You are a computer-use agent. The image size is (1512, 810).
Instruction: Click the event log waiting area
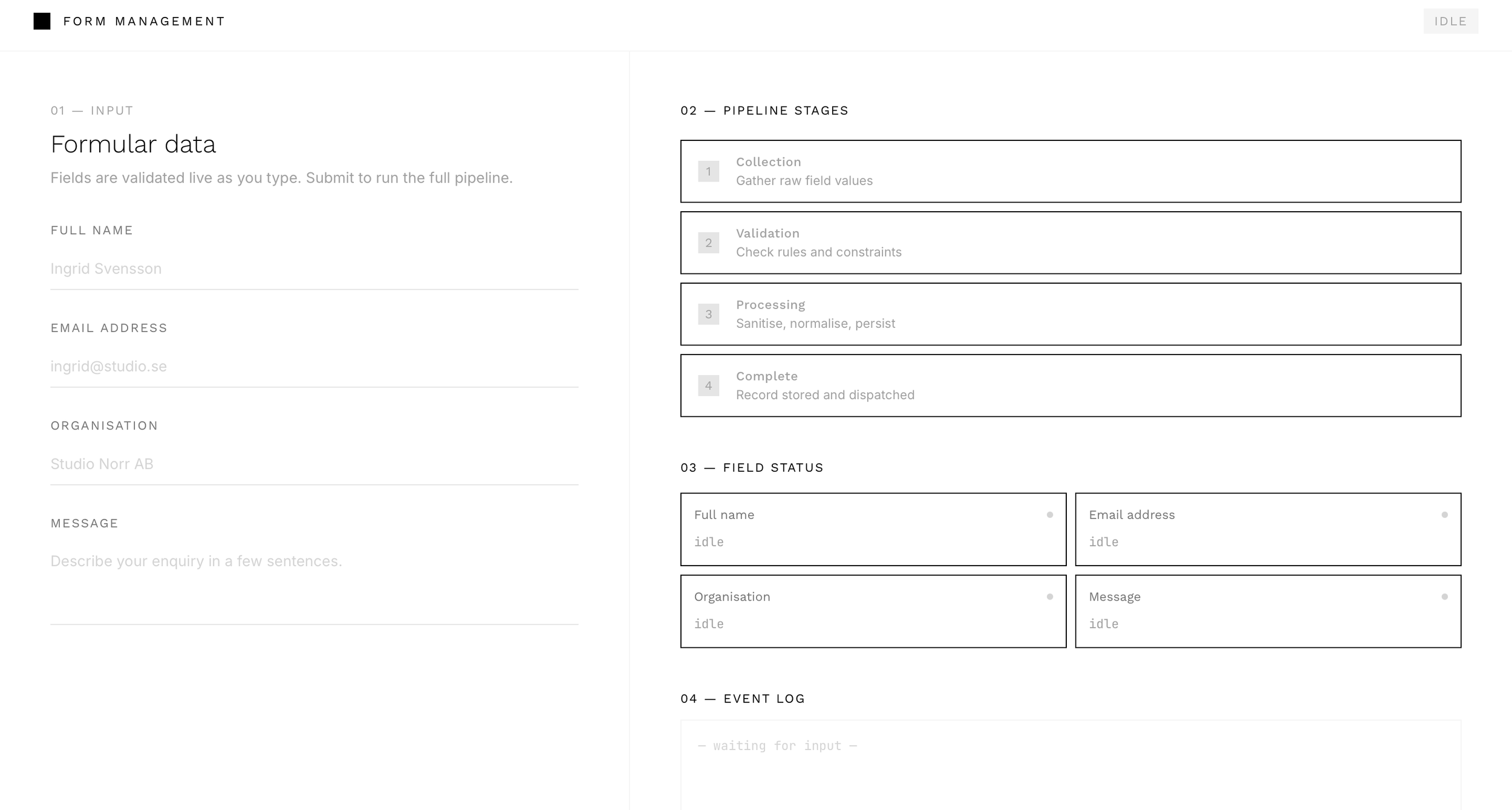pos(1070,765)
